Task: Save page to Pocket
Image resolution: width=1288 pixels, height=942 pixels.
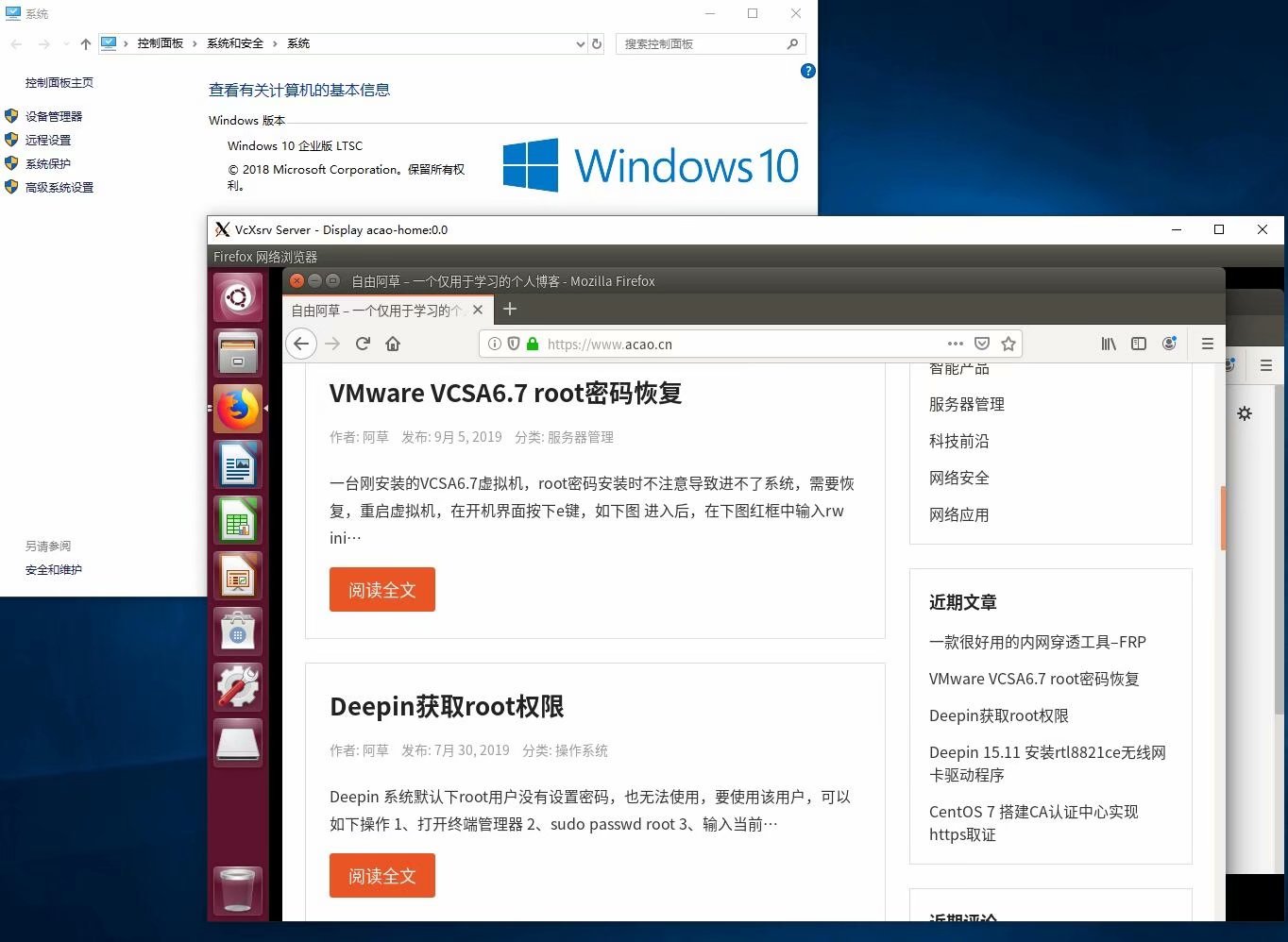Action: 982,344
